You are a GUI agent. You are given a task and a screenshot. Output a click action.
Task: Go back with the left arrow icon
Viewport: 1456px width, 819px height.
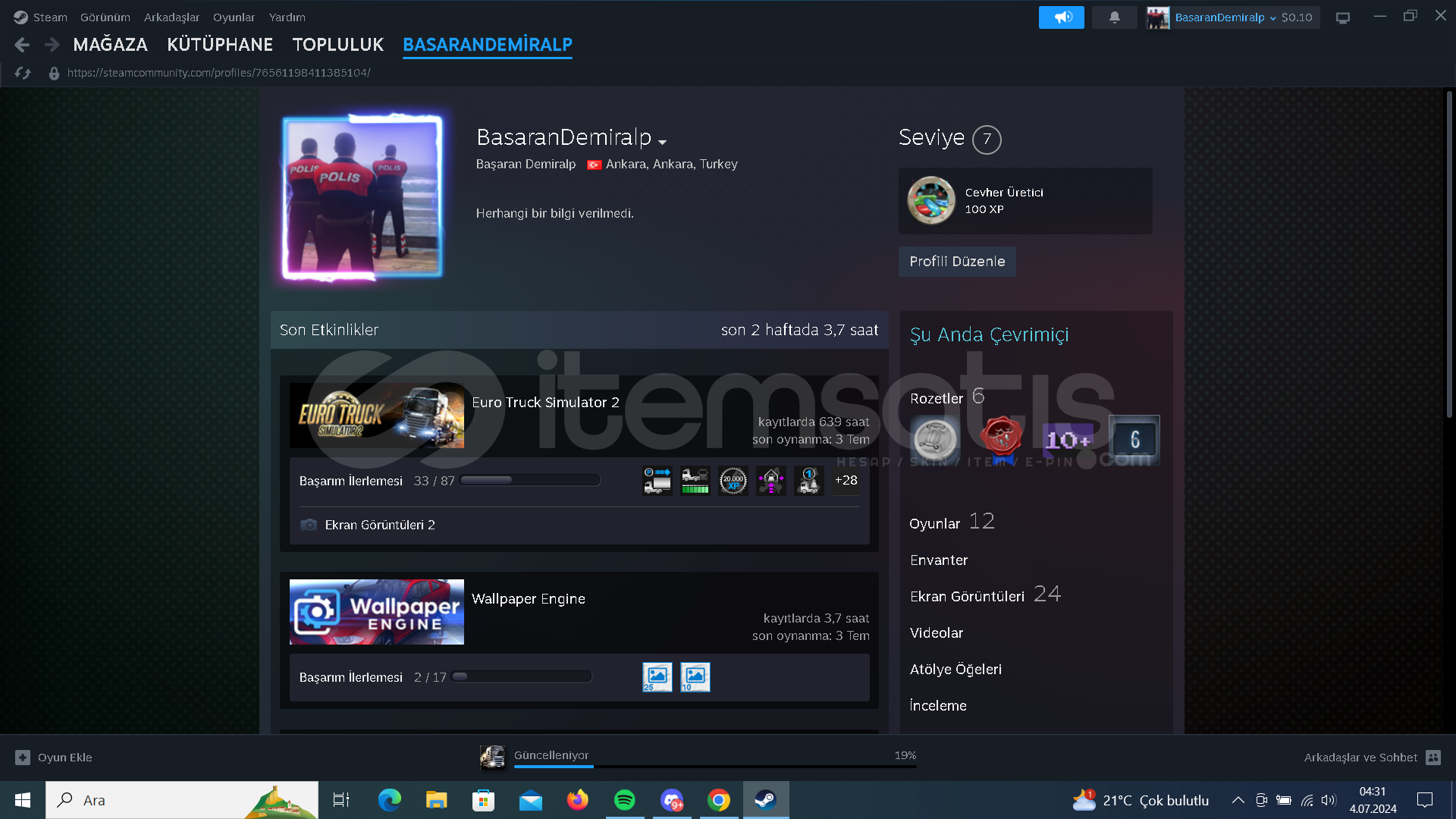coord(22,45)
